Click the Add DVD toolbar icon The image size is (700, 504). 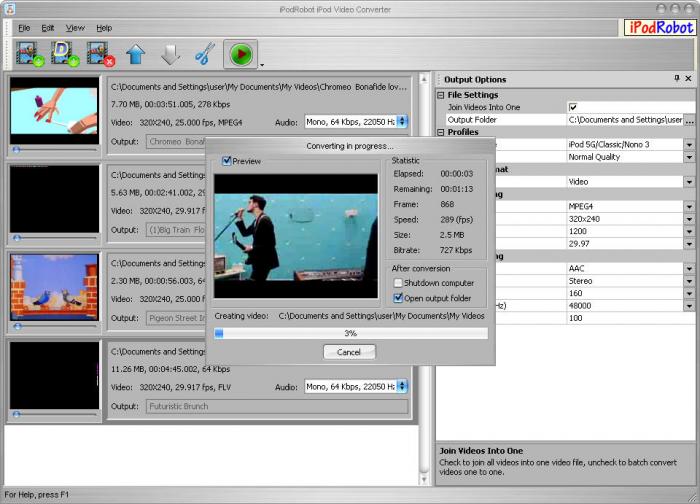coord(65,54)
